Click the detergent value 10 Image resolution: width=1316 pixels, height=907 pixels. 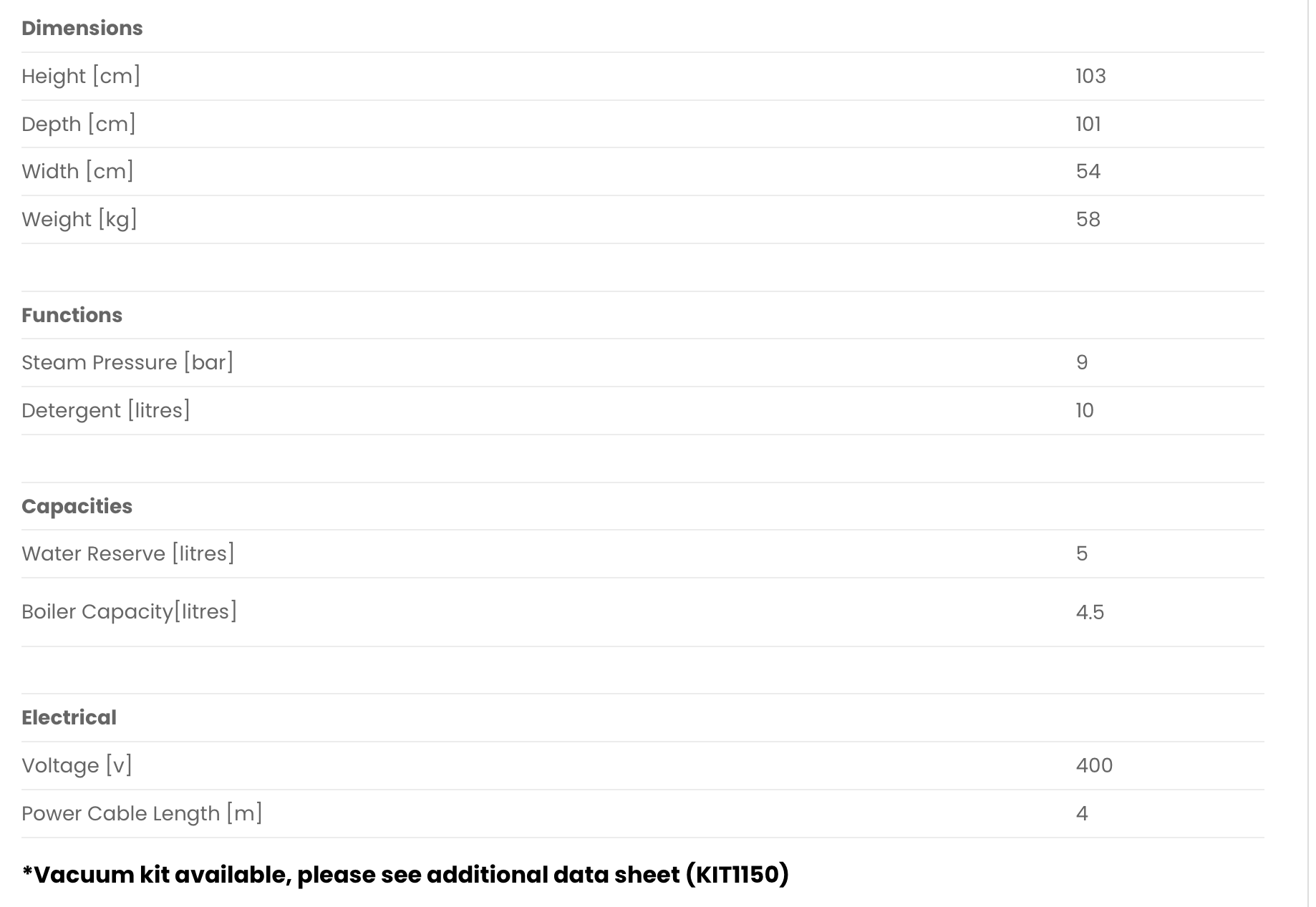tap(1085, 410)
